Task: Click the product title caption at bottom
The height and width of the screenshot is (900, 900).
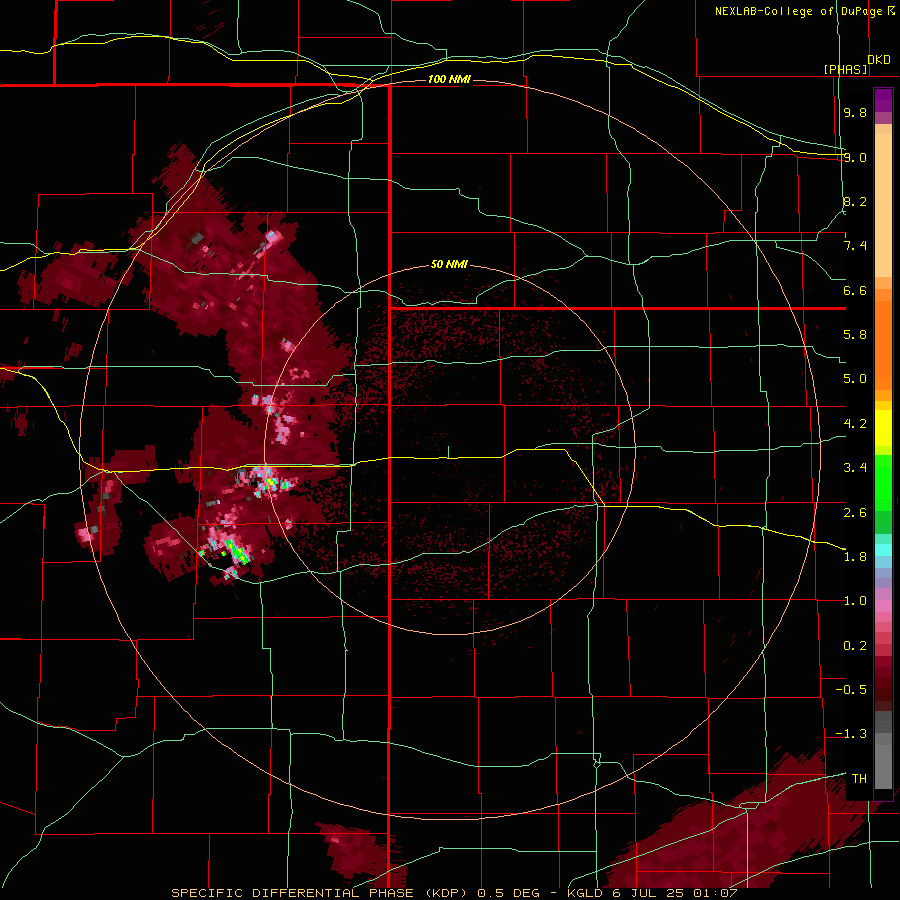Action: [x=454, y=893]
